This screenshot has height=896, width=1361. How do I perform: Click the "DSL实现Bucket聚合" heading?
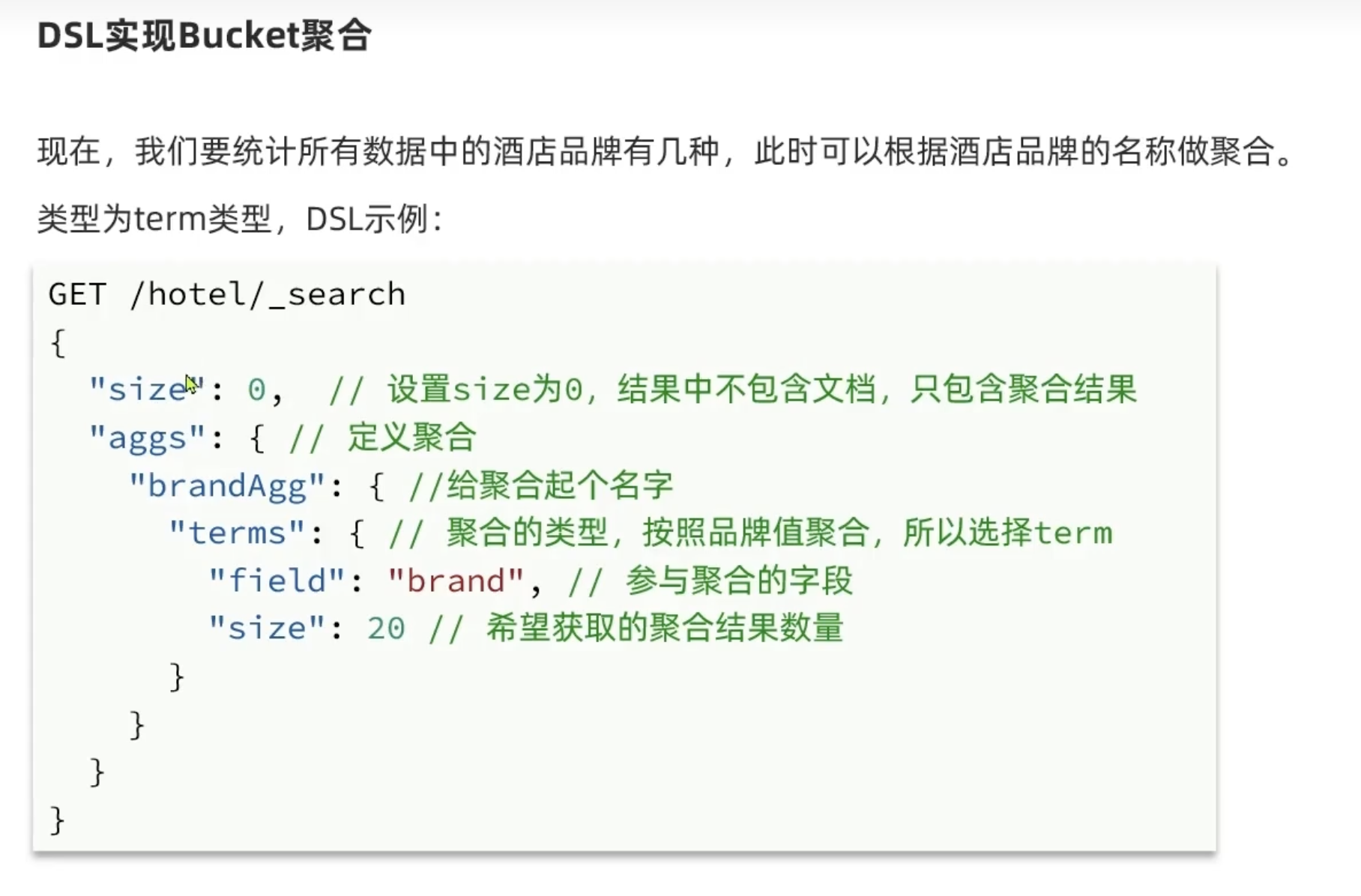[x=204, y=36]
